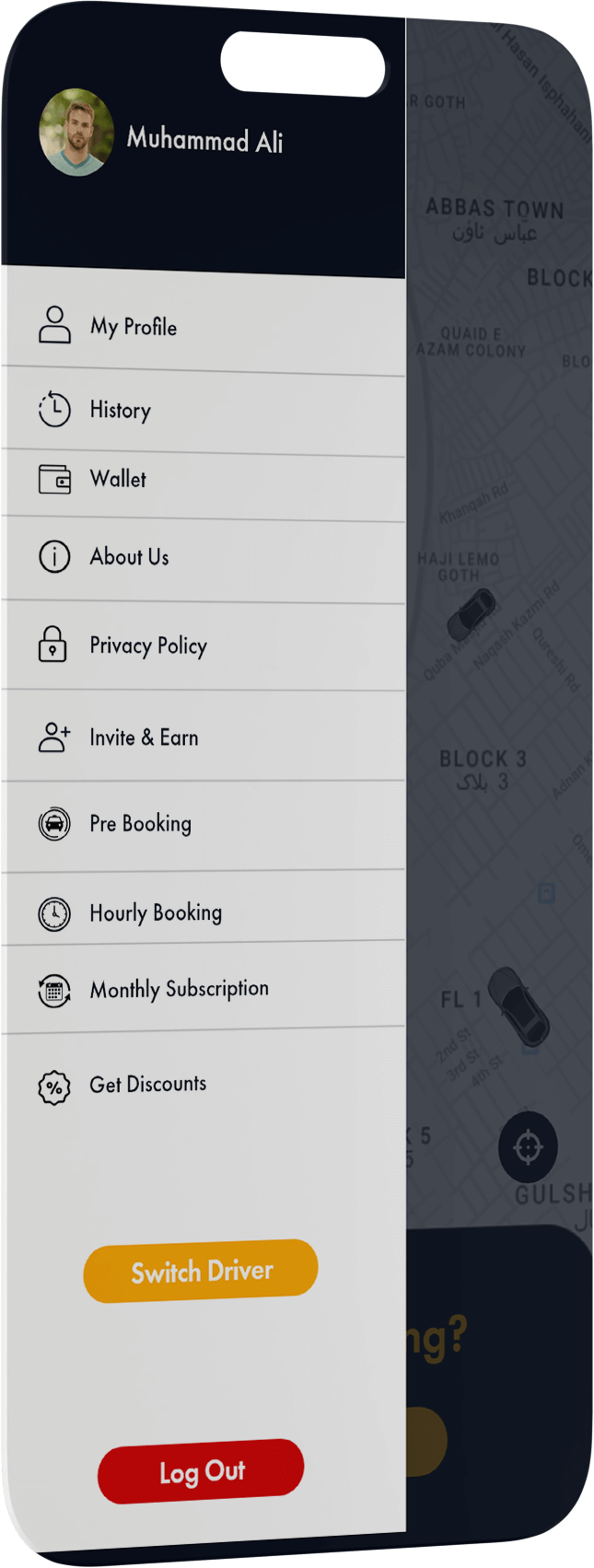Click the About Us info icon
Screen dimensions: 594x1568
coord(54,556)
